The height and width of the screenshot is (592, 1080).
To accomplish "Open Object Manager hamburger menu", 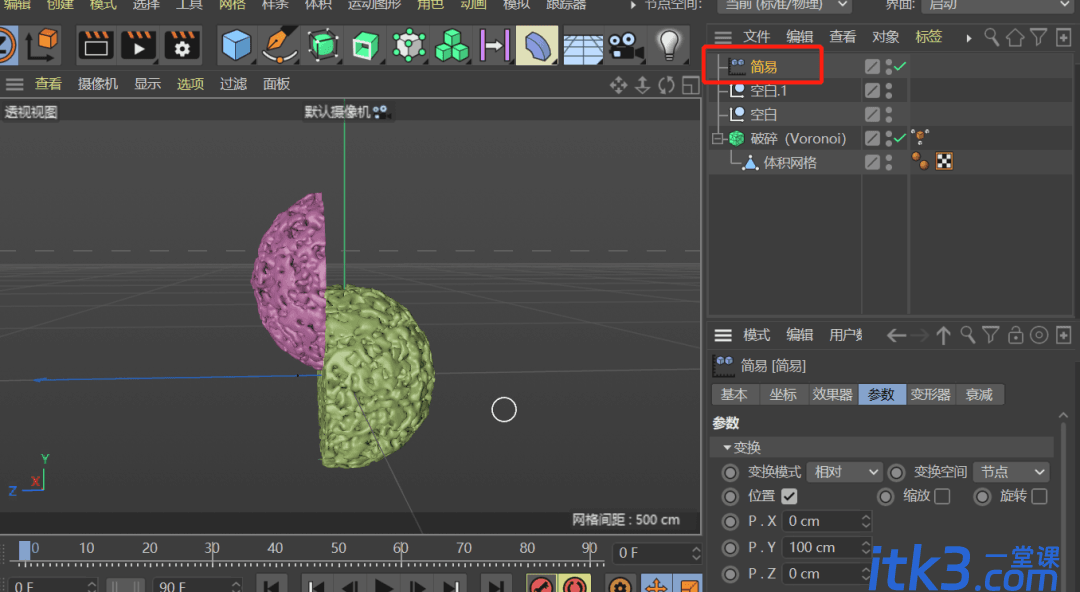I will point(723,37).
